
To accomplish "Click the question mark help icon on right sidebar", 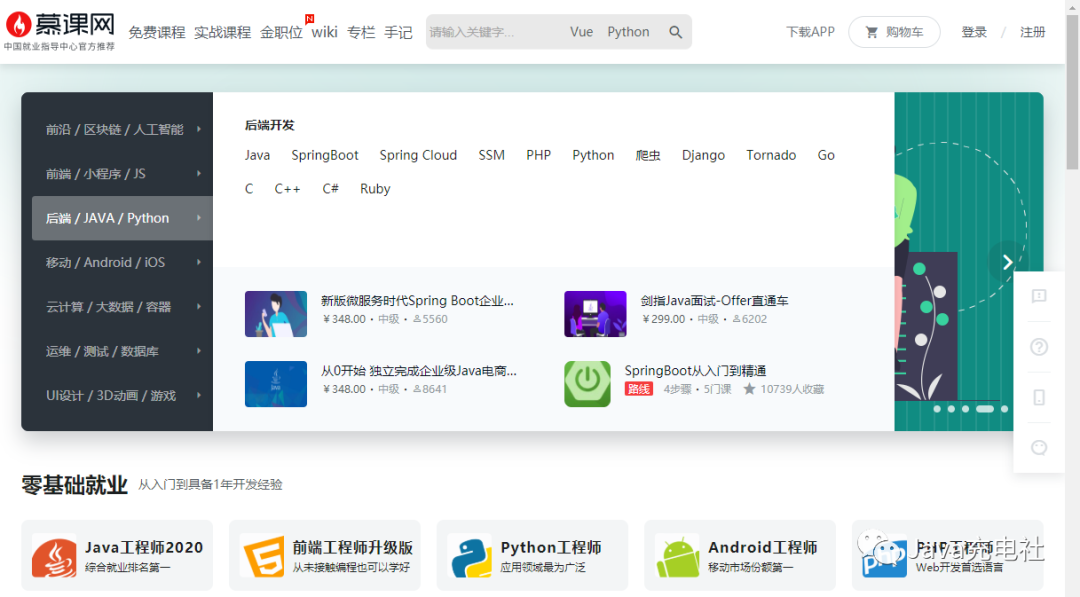I will click(1038, 347).
